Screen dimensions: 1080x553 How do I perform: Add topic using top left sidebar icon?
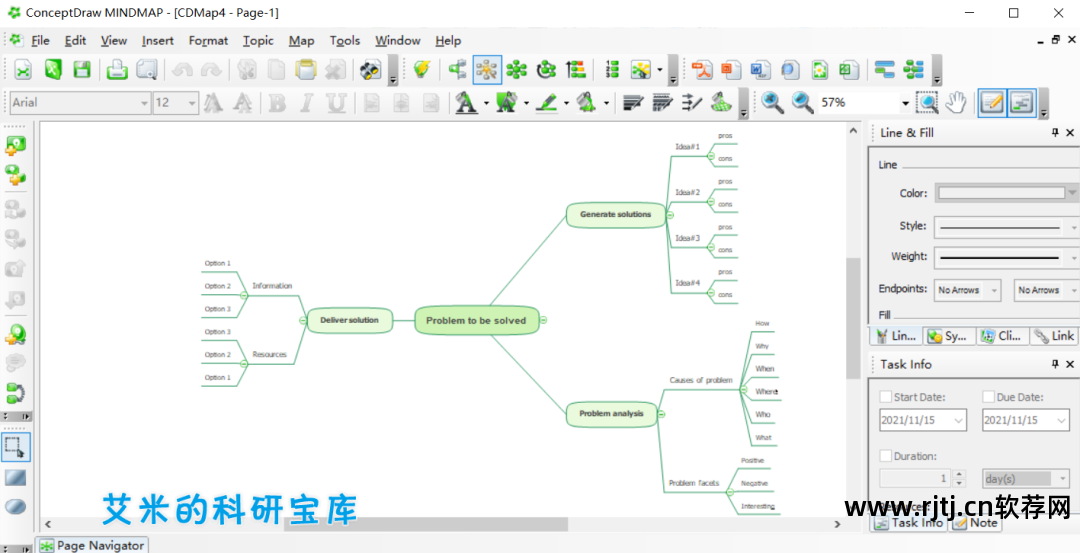[15, 145]
